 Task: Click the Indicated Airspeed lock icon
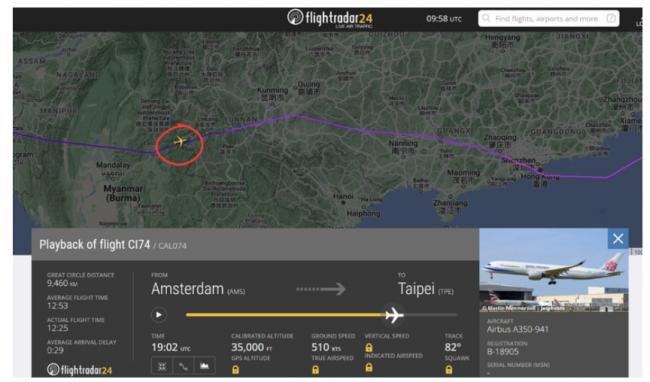pos(369,367)
